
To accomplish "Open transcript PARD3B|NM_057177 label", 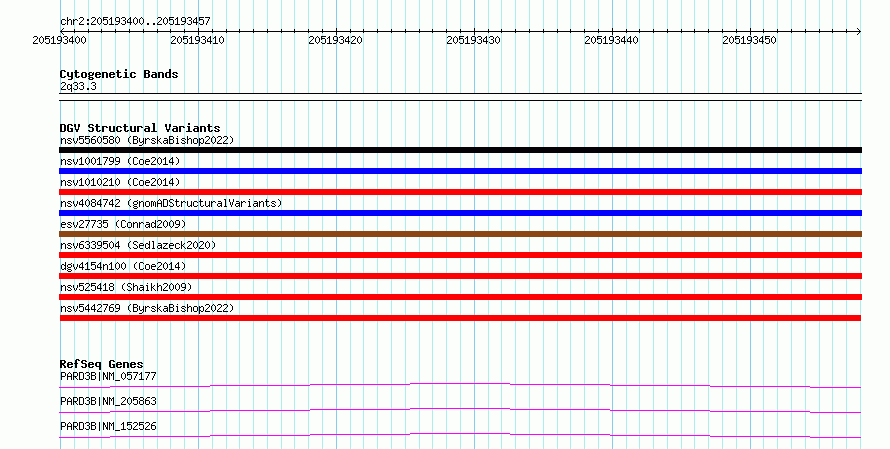I will (108, 376).
